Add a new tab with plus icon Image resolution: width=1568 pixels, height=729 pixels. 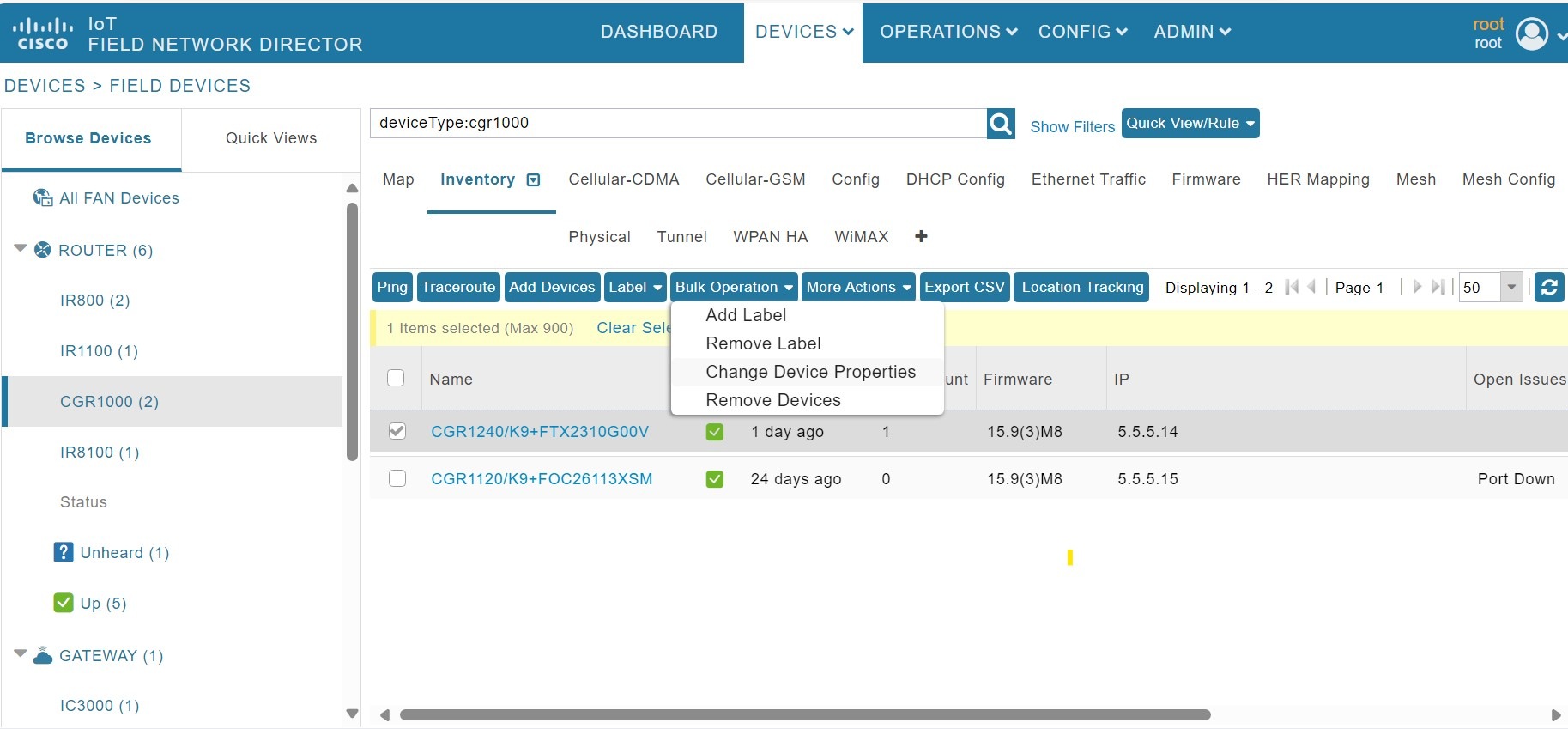(x=921, y=236)
